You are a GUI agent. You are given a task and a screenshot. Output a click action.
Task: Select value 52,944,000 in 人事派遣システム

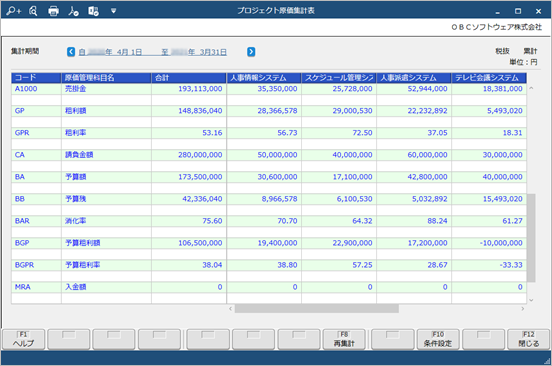pos(414,89)
